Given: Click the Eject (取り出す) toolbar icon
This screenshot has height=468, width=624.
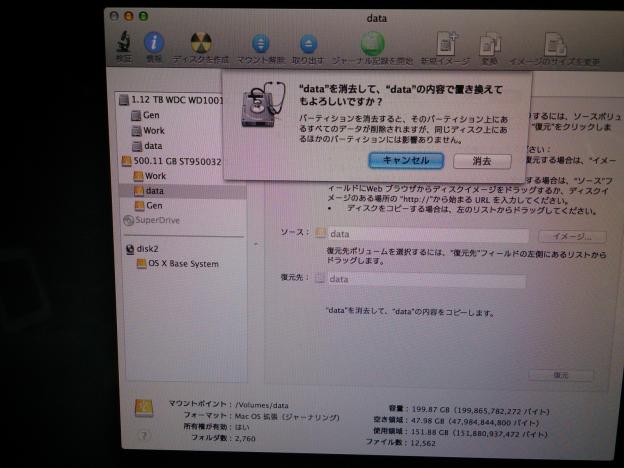Looking at the screenshot, I should pyautogui.click(x=308, y=44).
